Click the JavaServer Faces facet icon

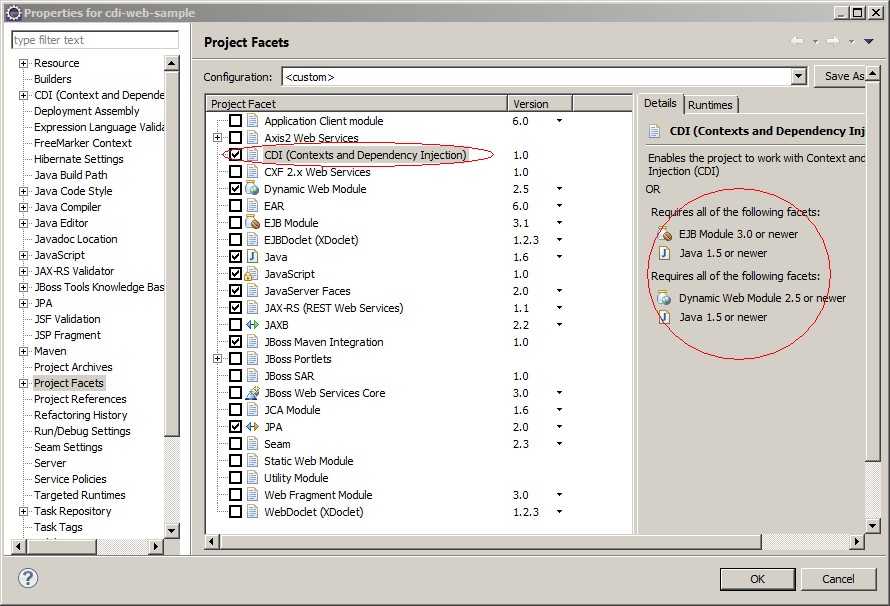(x=253, y=291)
